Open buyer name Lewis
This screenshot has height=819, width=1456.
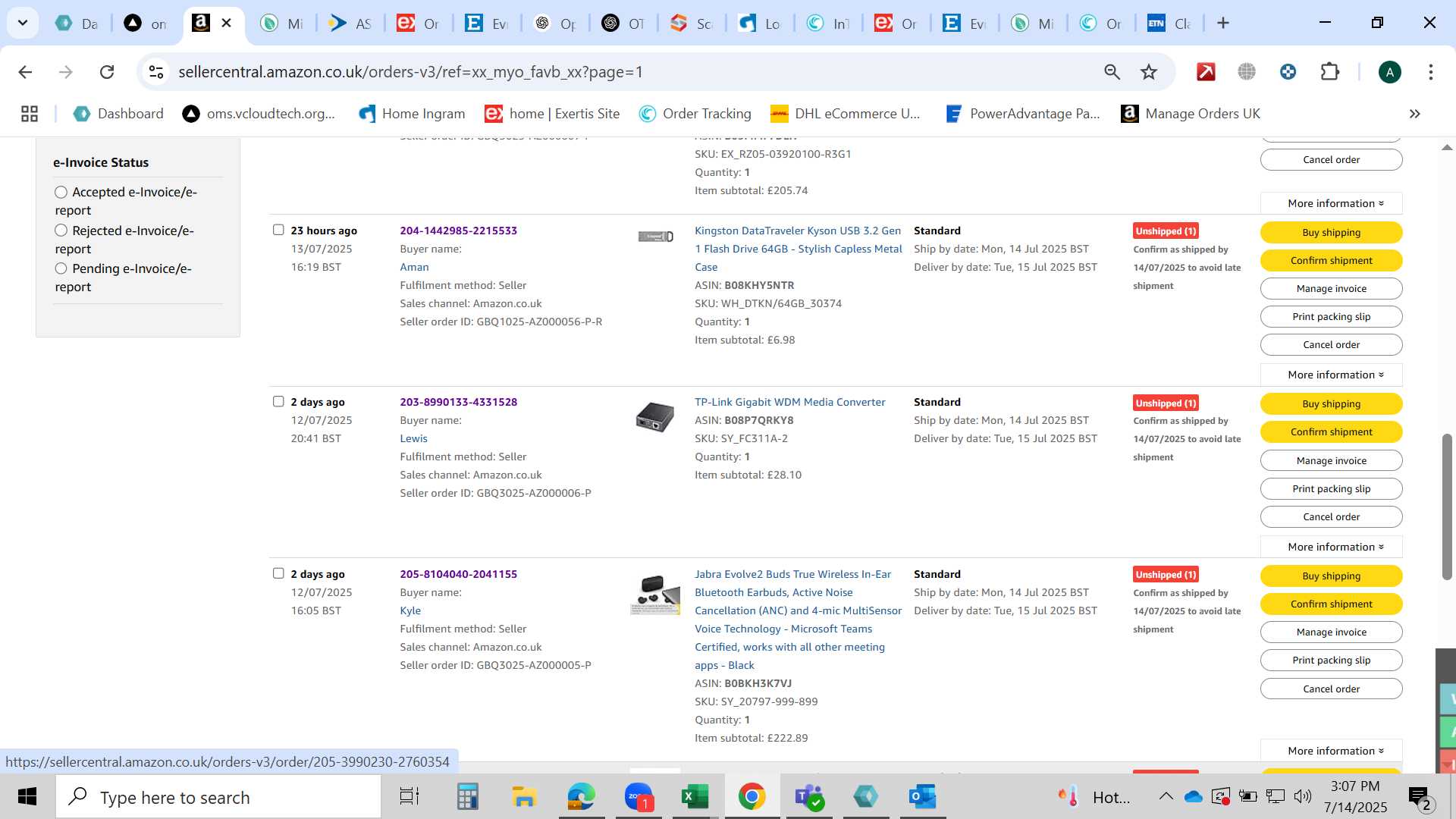(413, 438)
